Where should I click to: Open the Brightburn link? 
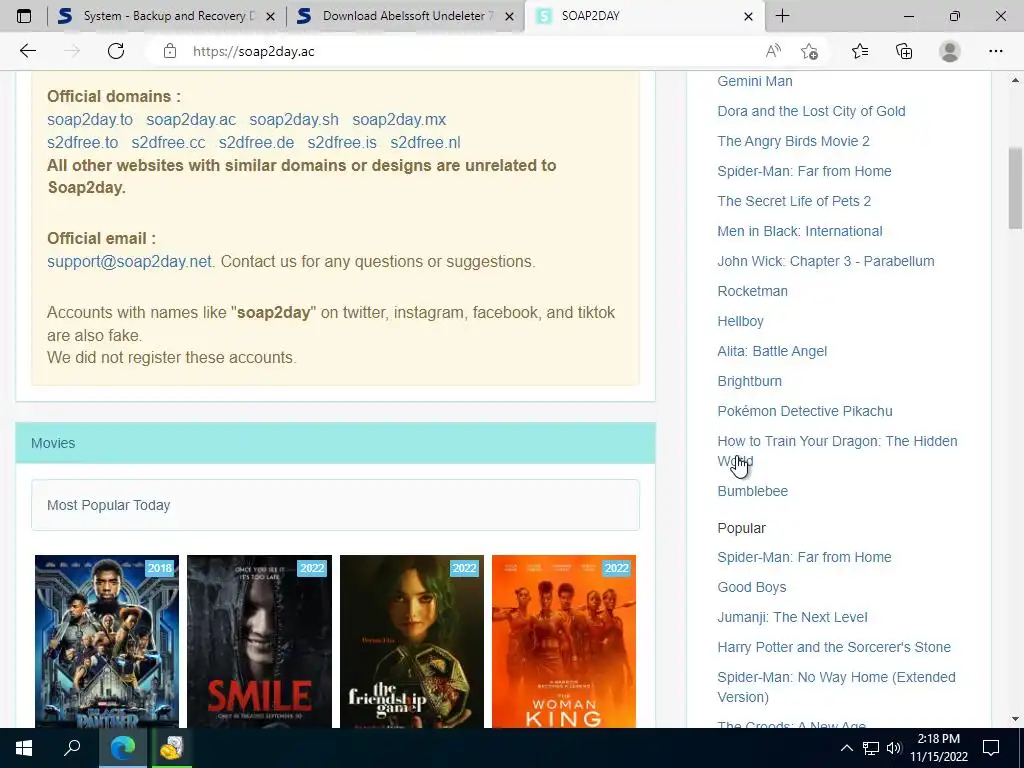750,381
